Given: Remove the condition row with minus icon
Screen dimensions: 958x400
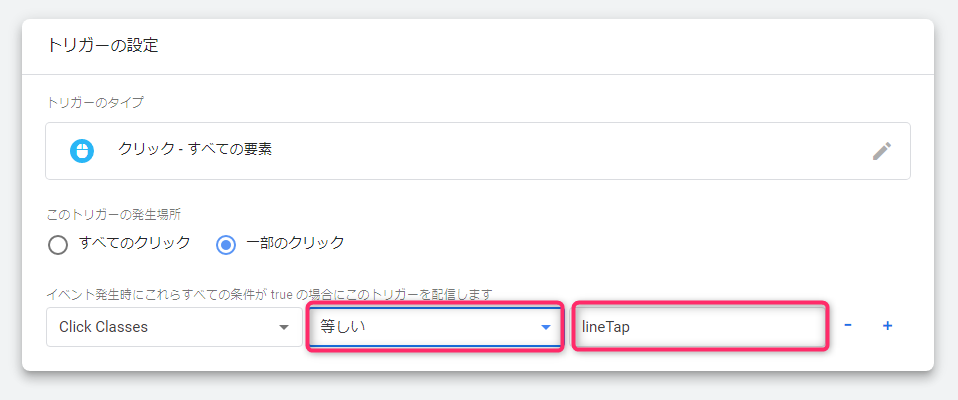Looking at the screenshot, I should pyautogui.click(x=848, y=325).
